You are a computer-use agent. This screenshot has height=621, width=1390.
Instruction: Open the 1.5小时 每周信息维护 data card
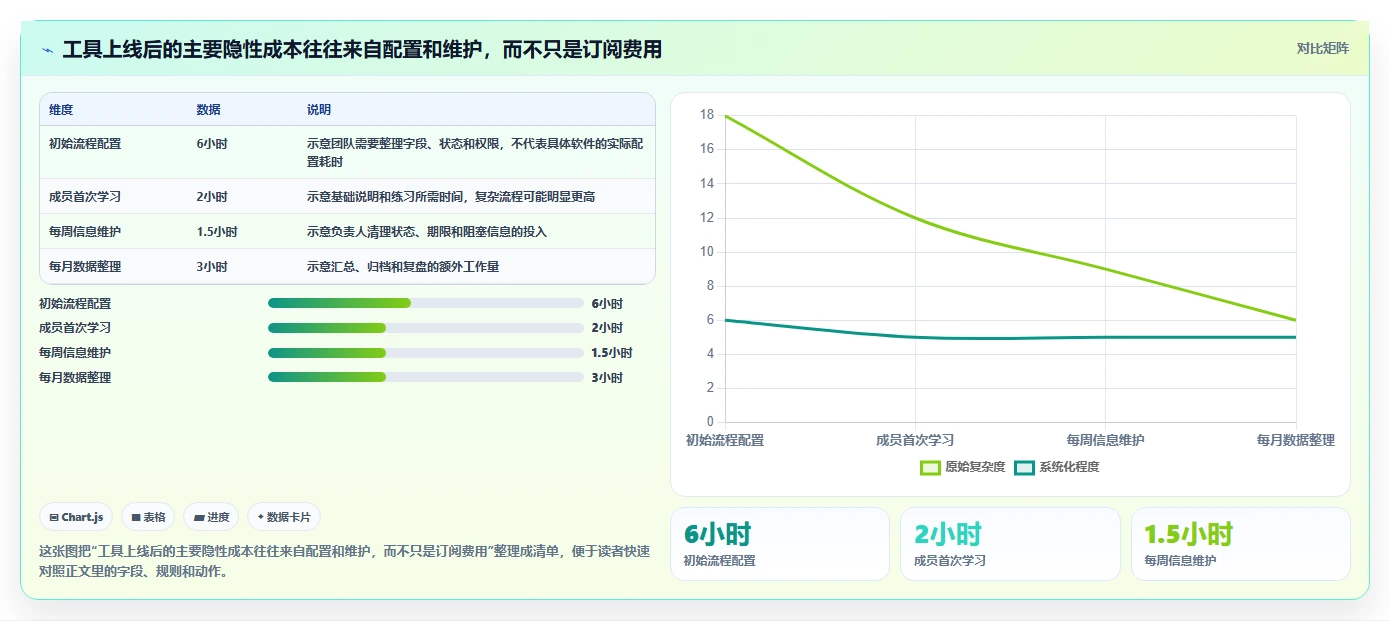[x=1241, y=544]
